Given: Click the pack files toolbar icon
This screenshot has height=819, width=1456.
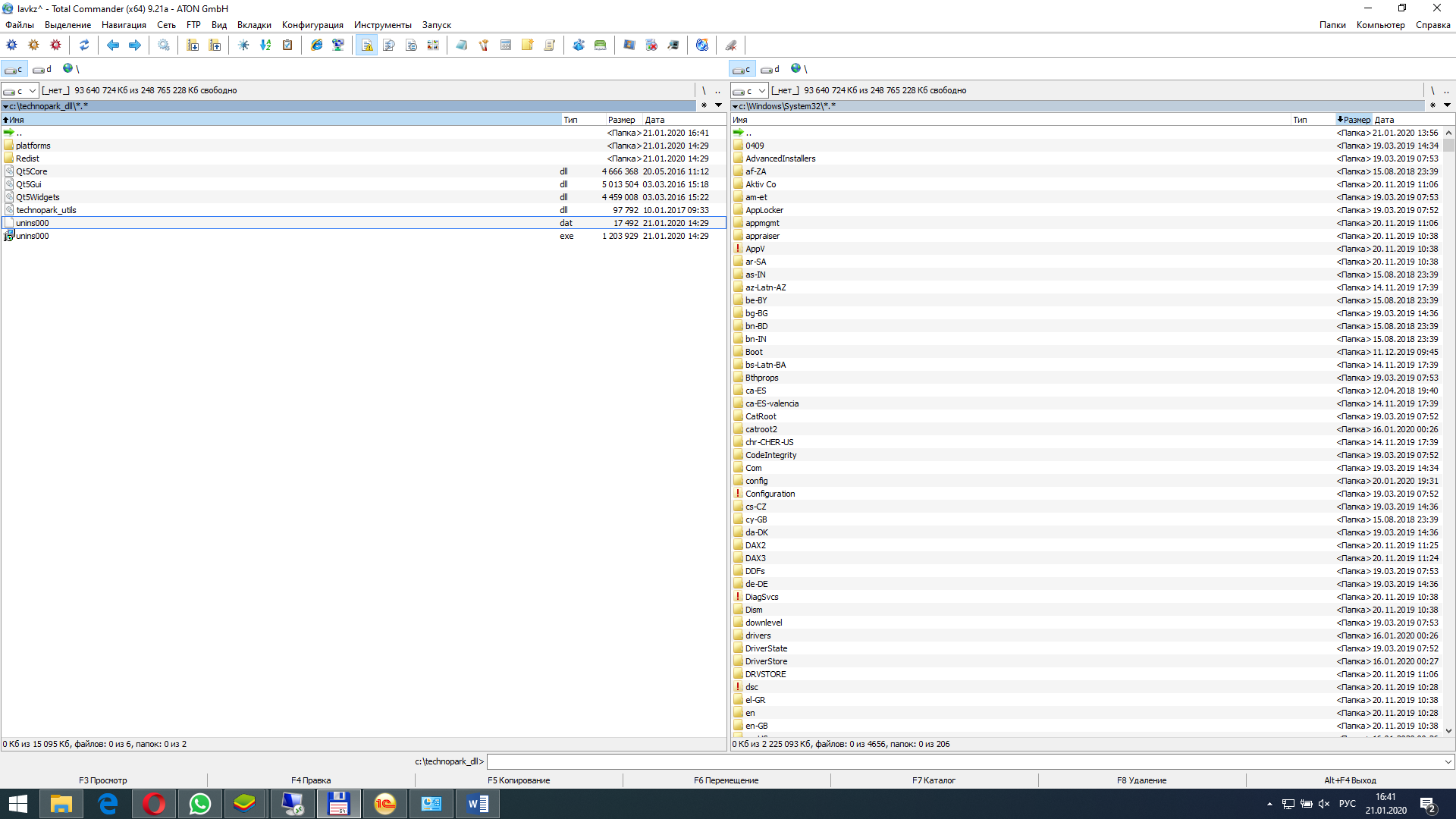Looking at the screenshot, I should click(193, 45).
